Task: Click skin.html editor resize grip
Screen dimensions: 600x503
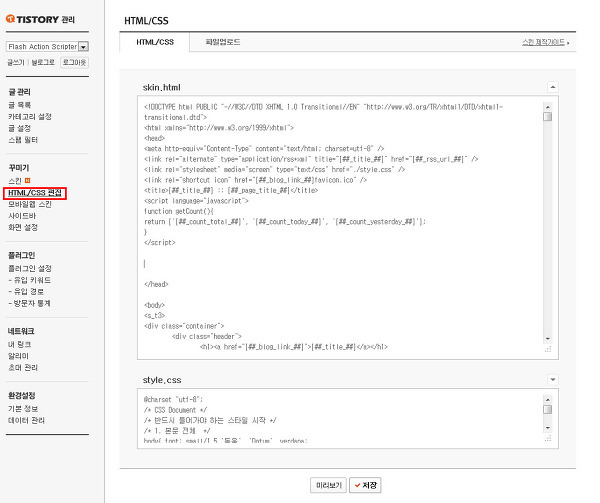Action: point(548,349)
